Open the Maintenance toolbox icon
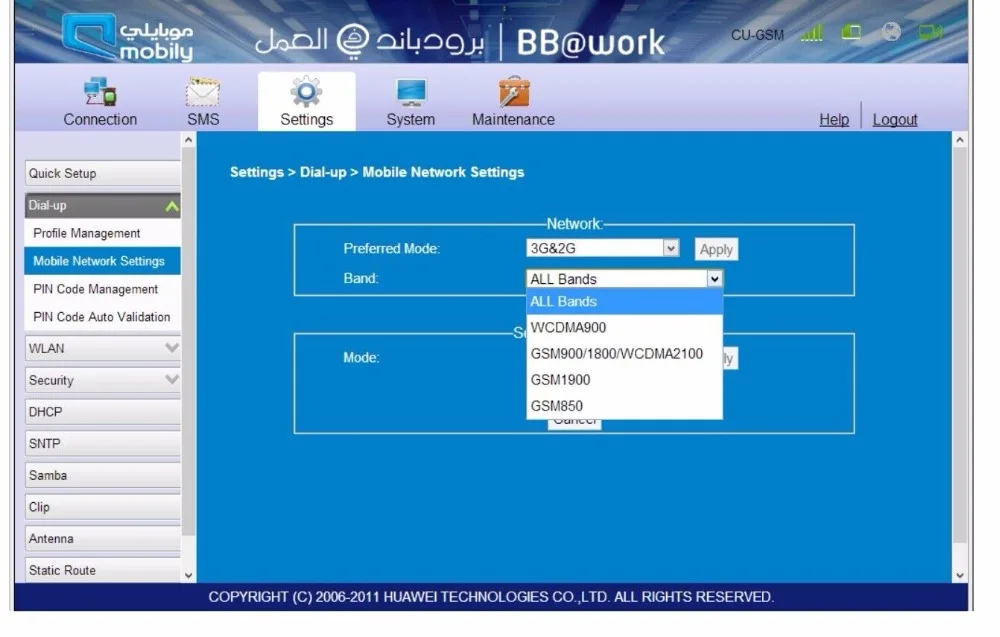This screenshot has width=1000, height=637. 514,91
